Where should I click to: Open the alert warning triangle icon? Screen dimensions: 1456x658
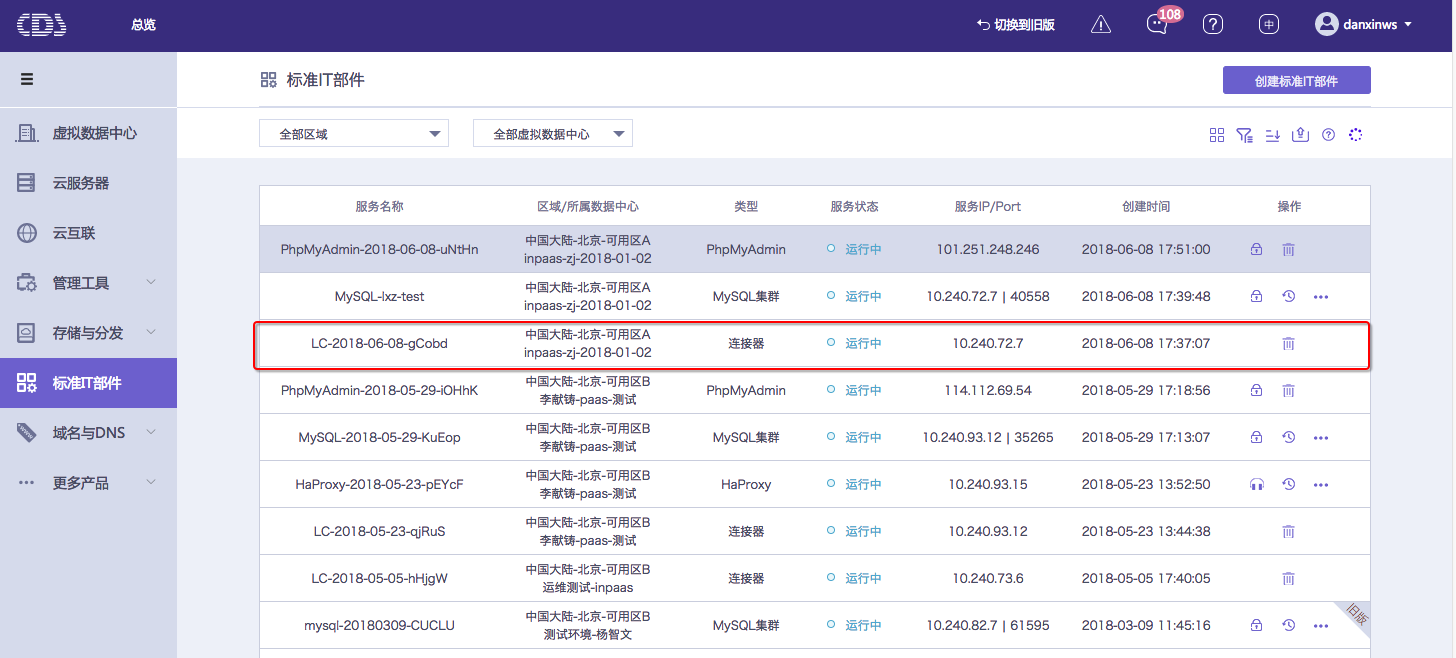click(1101, 25)
